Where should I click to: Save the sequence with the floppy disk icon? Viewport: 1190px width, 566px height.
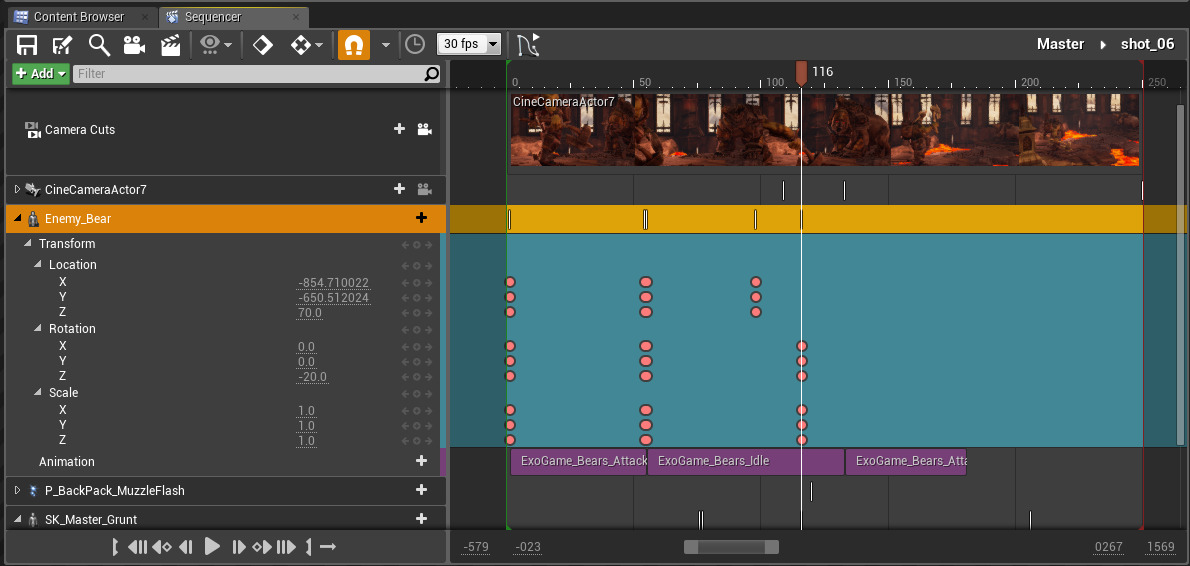27,44
